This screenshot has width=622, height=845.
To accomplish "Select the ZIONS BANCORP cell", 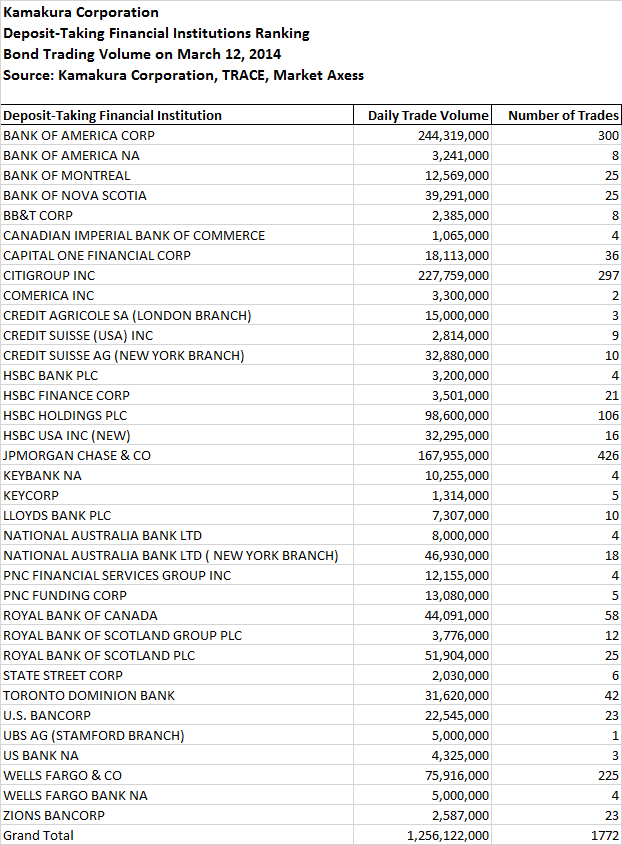I will (x=177, y=815).
